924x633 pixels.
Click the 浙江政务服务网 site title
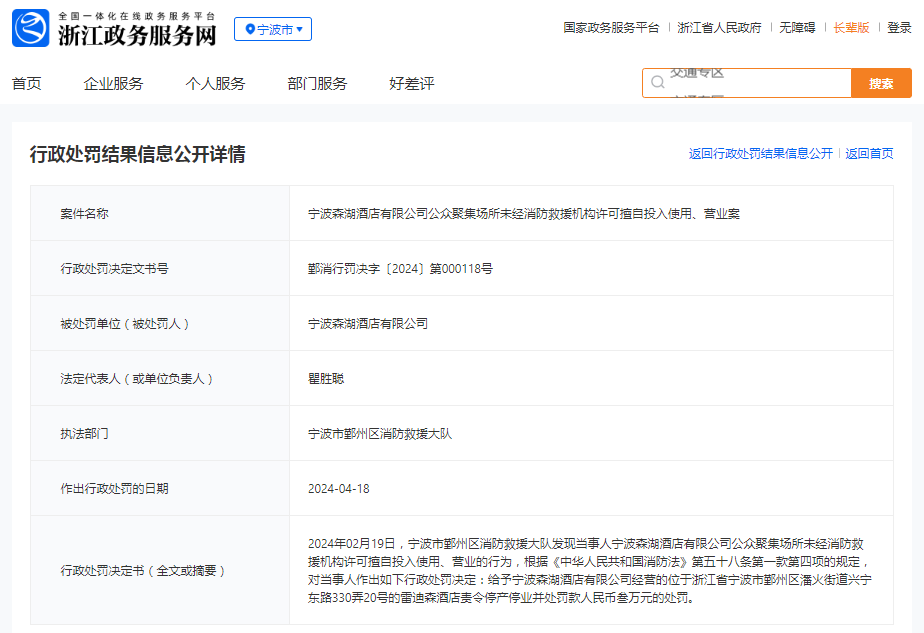137,35
